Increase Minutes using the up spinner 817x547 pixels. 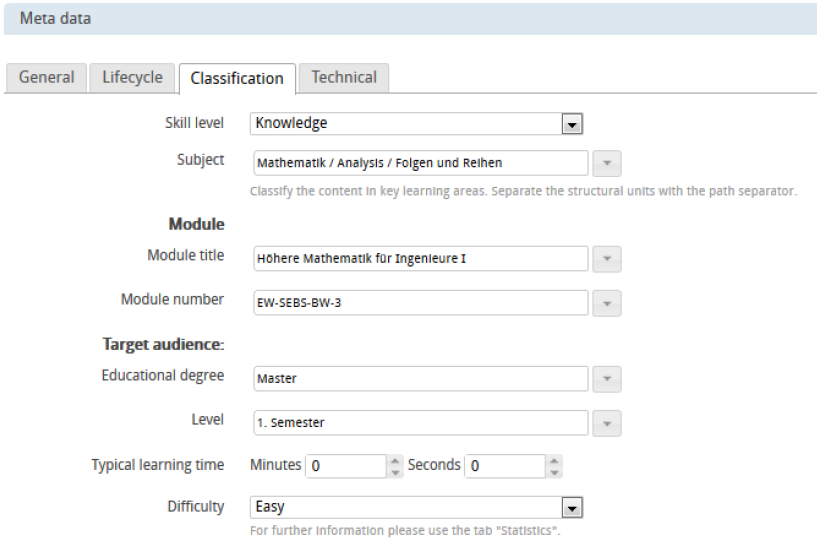pyautogui.click(x=395, y=461)
